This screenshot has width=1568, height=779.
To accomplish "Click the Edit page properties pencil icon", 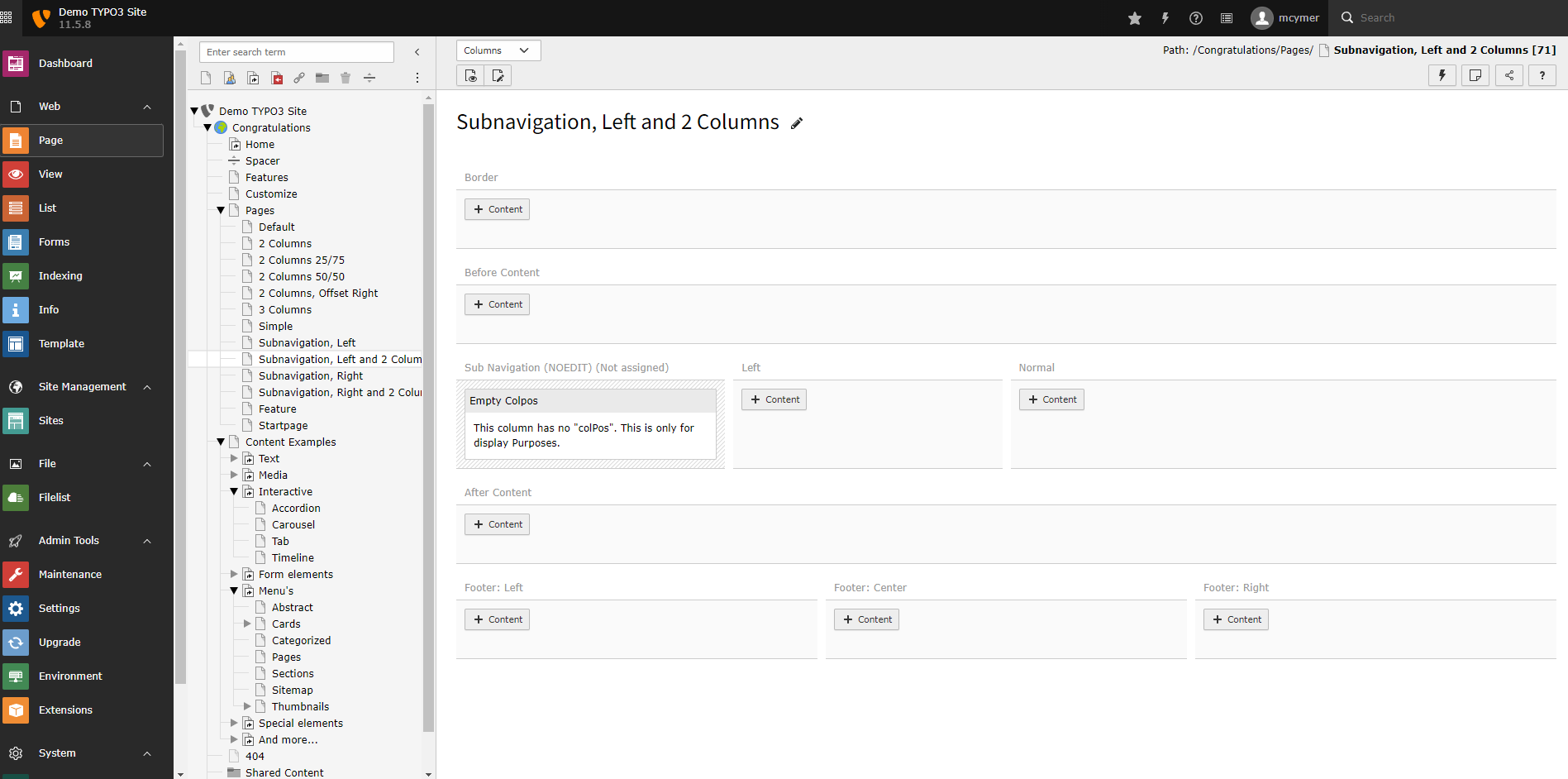I will point(796,122).
